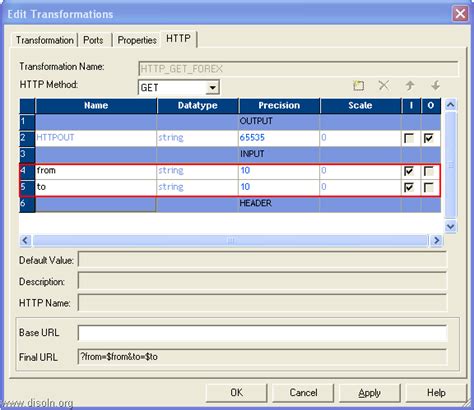The image size is (474, 410).
Task: Select row number 5 header
Action: click(x=27, y=187)
